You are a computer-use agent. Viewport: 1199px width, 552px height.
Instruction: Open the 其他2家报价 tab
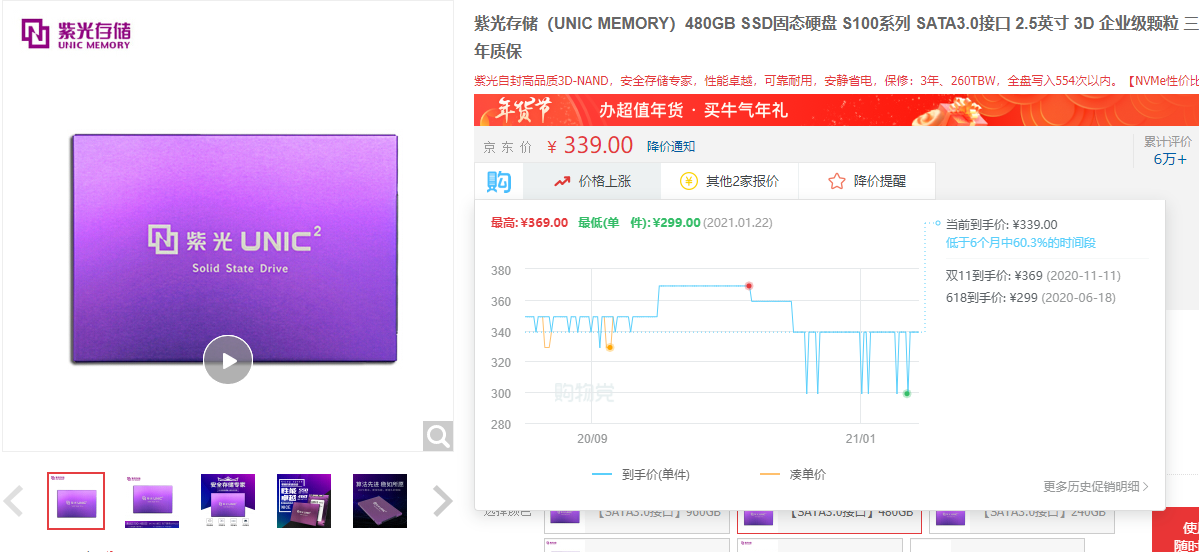729,182
